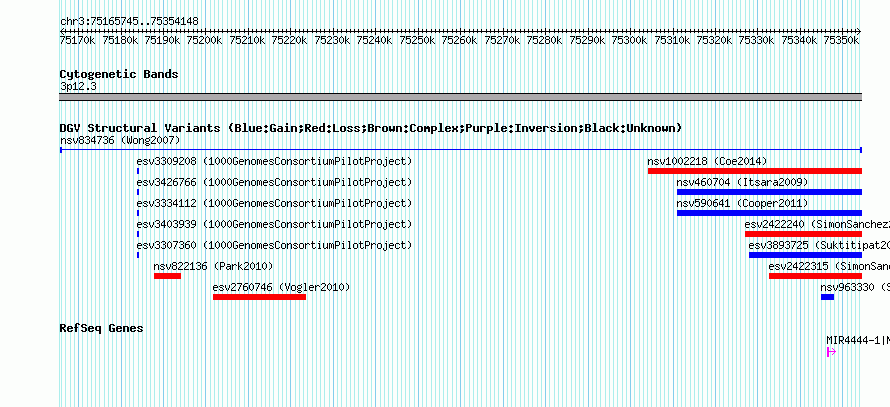Select the blue nsv590641 gain bar

tap(769, 213)
